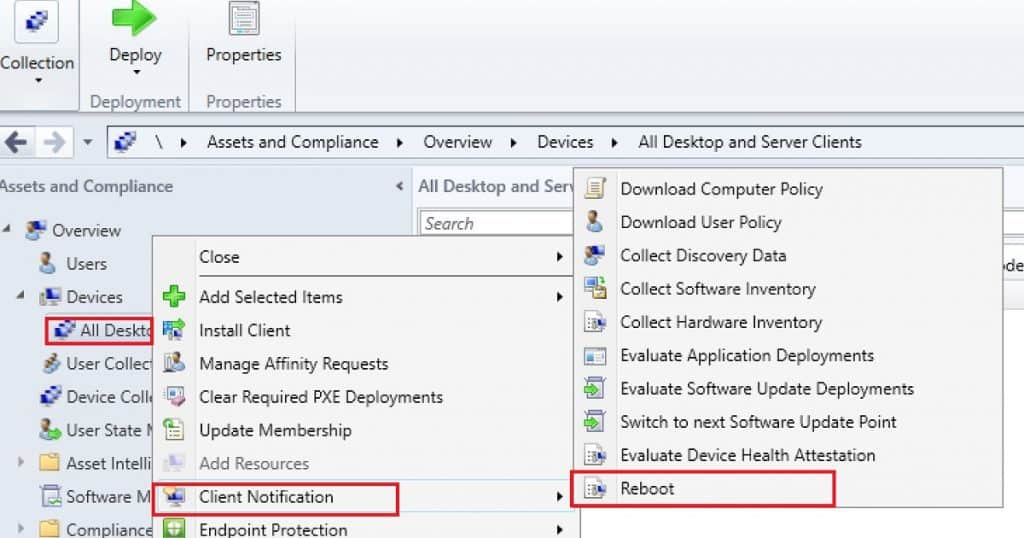Select Reboot from Client Notification submenu

click(x=647, y=488)
